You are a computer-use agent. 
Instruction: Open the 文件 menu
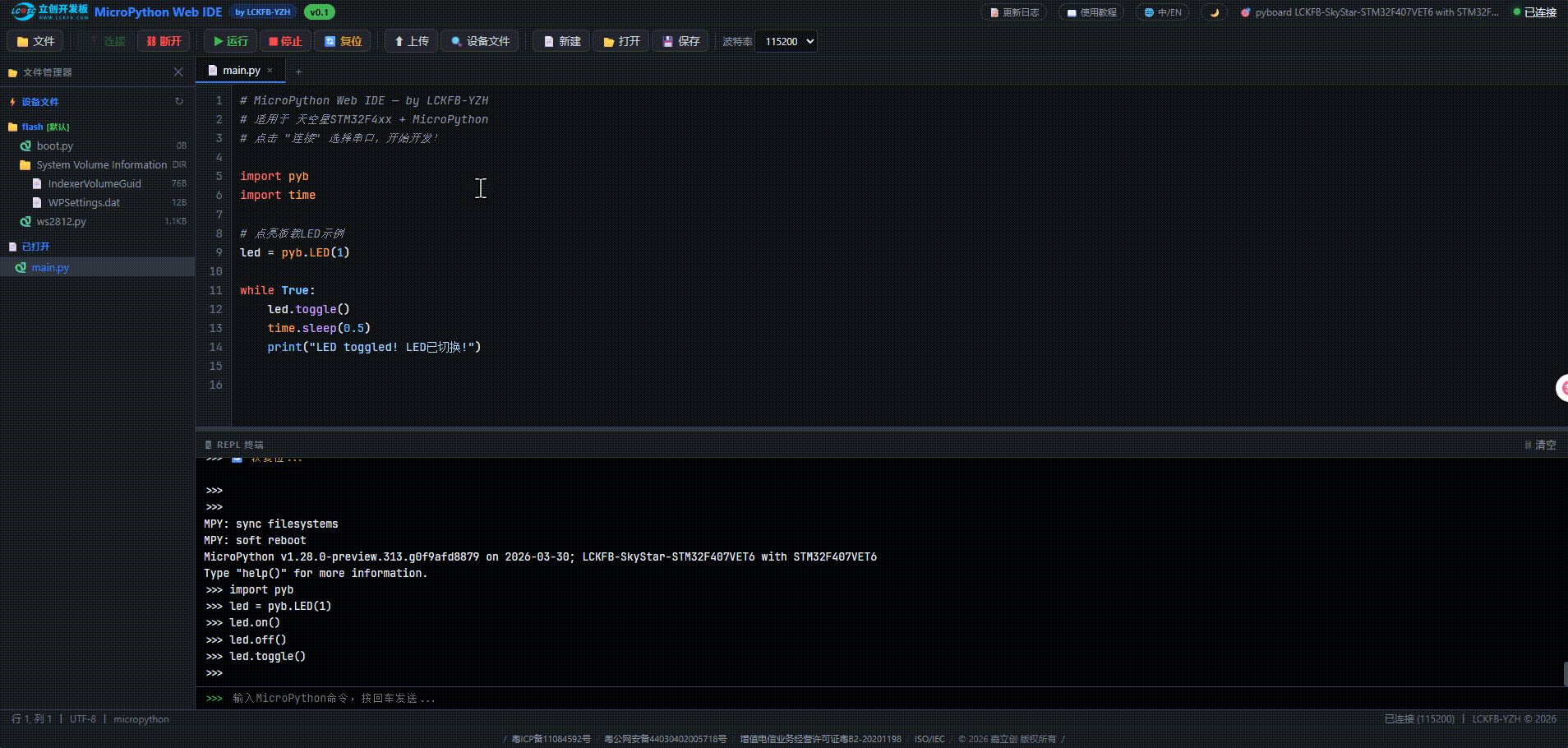tap(35, 41)
